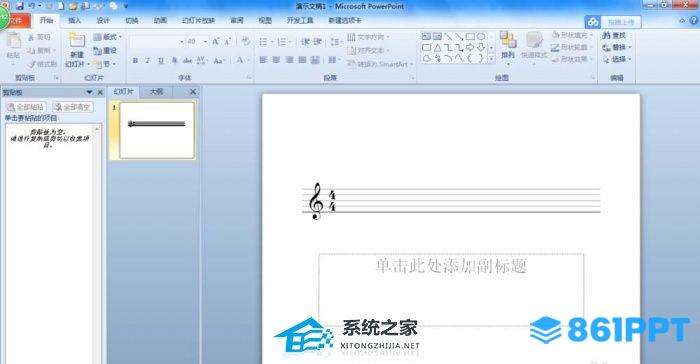
Task: Toggle Underline formatting
Action: click(x=161, y=61)
